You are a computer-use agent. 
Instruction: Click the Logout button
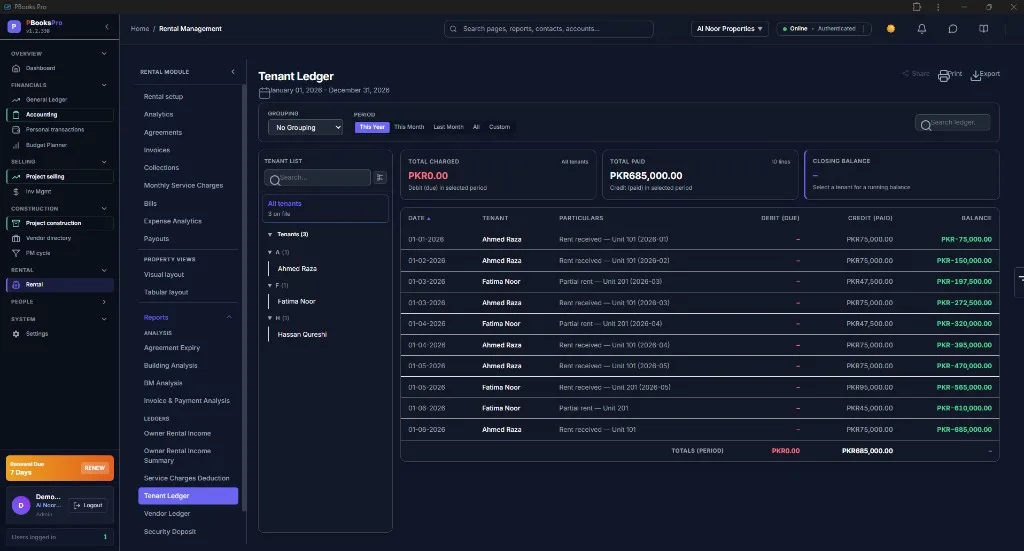click(88, 505)
